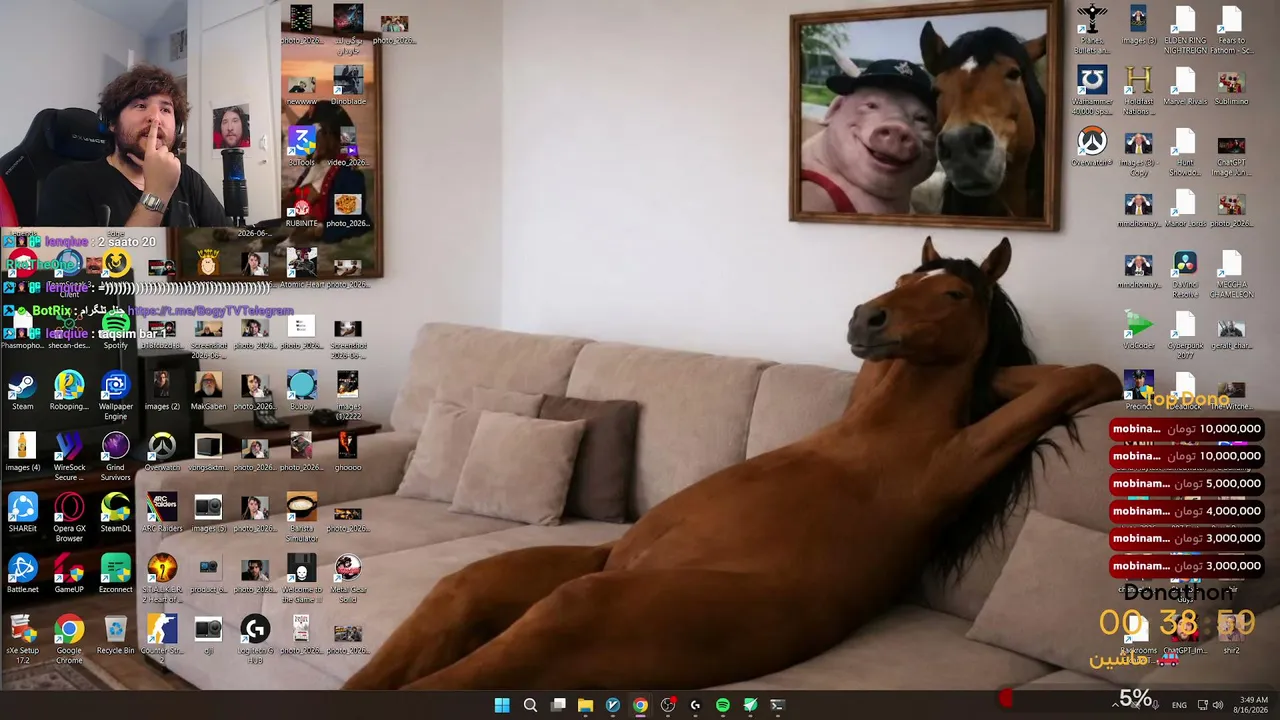The height and width of the screenshot is (720, 1280).
Task: Select the Metal Gear Solid shortcut
Action: pyautogui.click(x=347, y=579)
